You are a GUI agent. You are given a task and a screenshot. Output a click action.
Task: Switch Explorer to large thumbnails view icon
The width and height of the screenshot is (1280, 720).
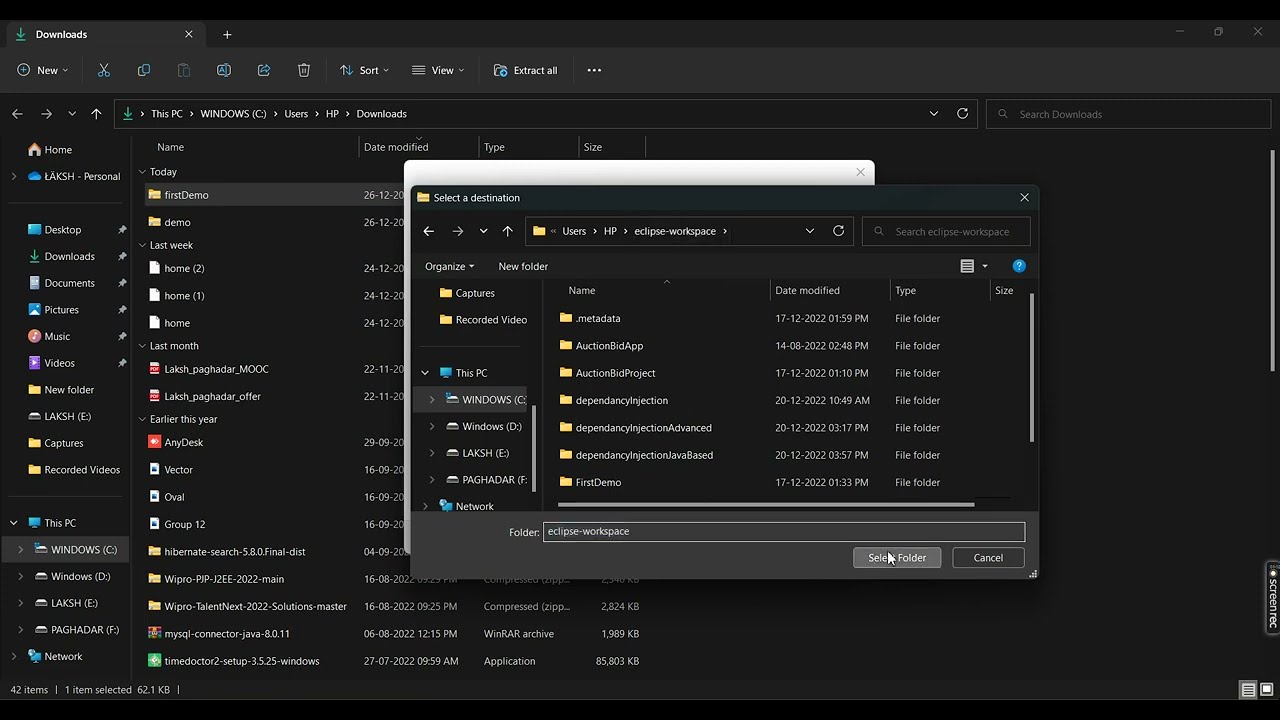(1266, 690)
